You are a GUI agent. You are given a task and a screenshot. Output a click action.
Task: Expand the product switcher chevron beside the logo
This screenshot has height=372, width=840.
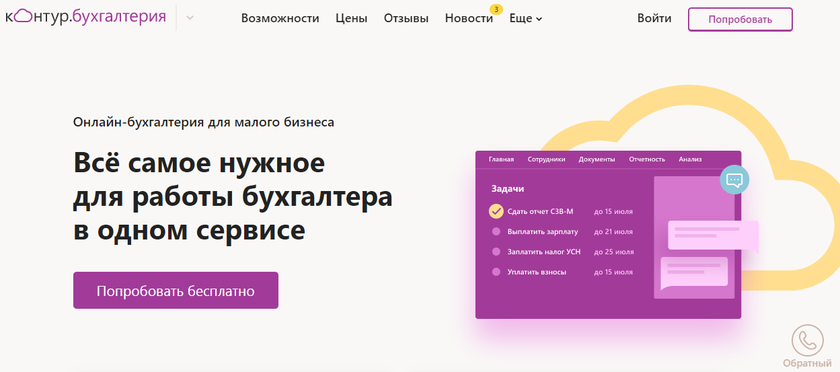click(x=190, y=18)
